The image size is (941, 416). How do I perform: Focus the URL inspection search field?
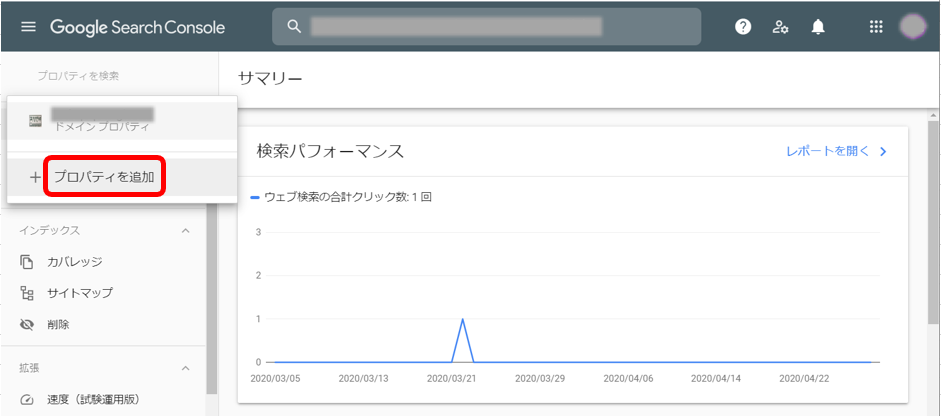(x=486, y=26)
